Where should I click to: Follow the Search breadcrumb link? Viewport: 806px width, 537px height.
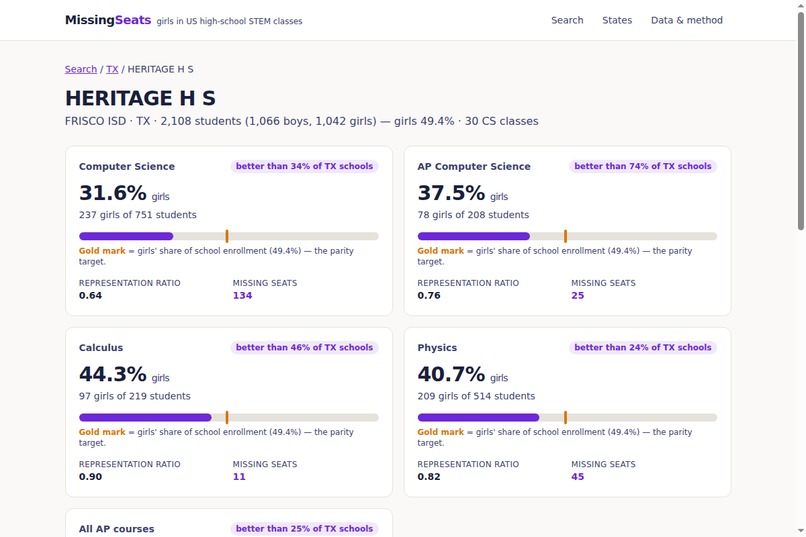81,69
